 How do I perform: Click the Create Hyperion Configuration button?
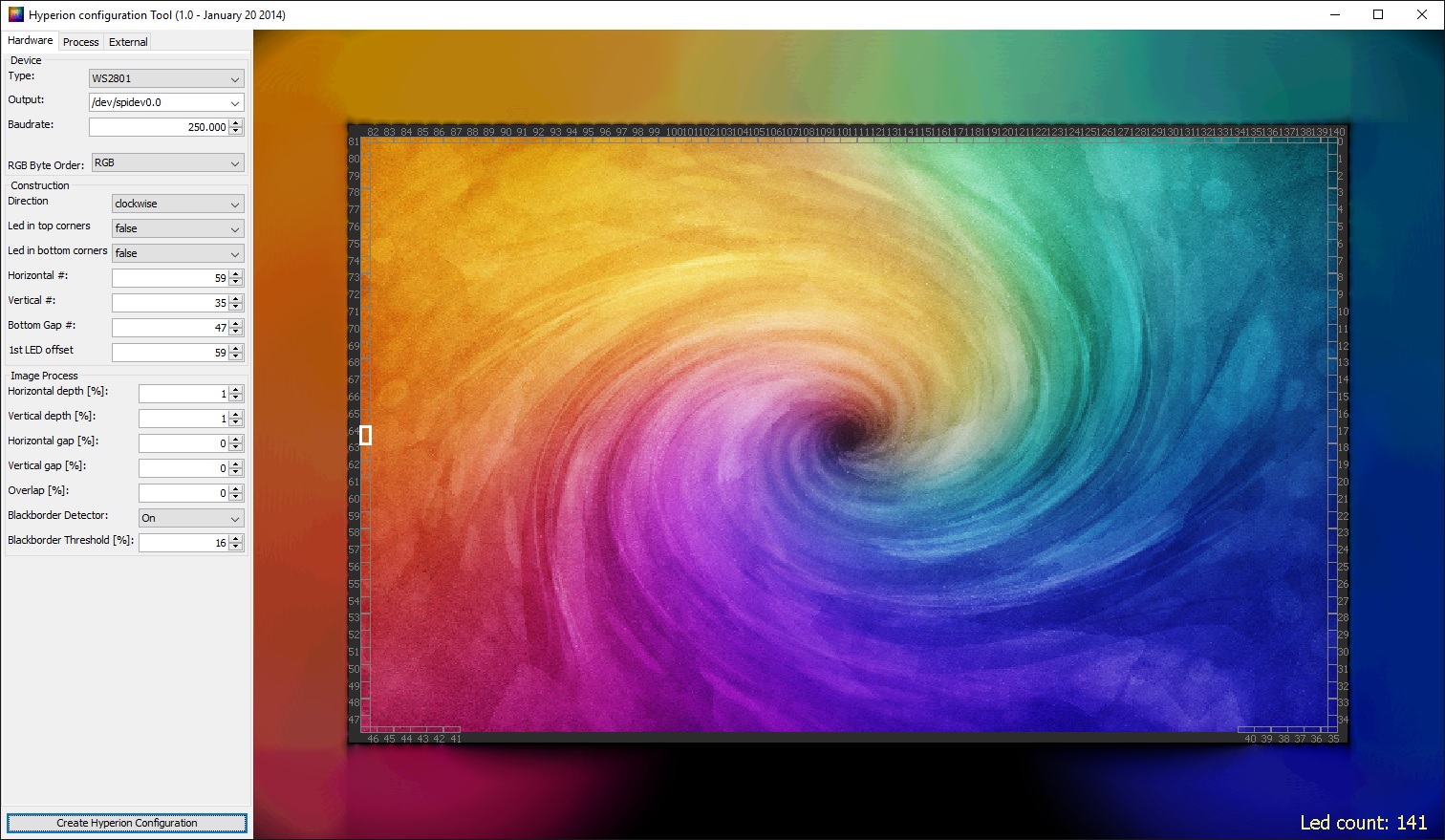127,823
